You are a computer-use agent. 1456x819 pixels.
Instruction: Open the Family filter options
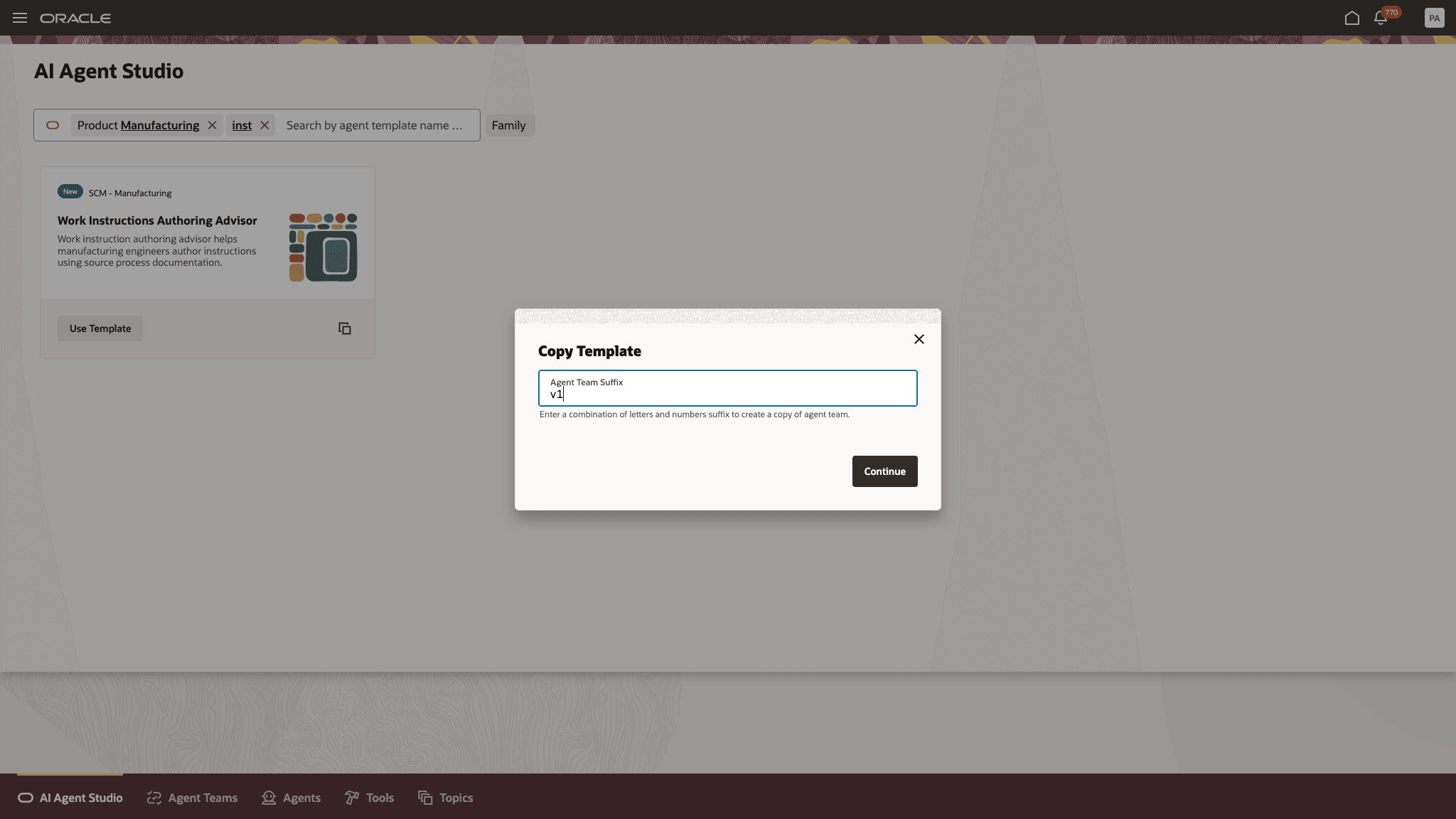click(x=509, y=125)
